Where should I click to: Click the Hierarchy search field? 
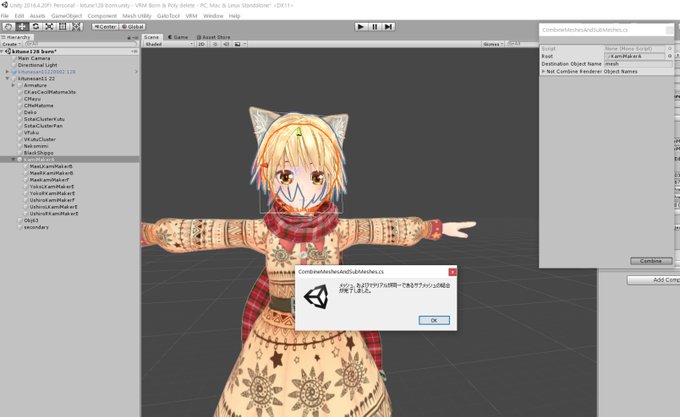(x=80, y=44)
